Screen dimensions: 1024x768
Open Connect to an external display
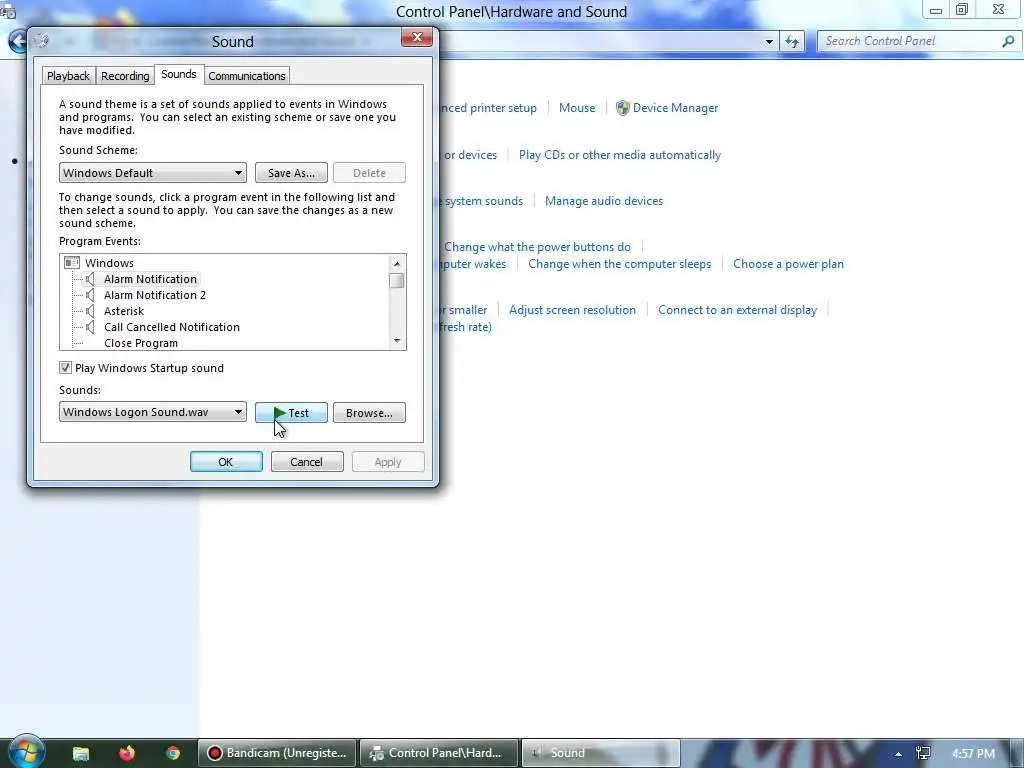click(x=737, y=310)
